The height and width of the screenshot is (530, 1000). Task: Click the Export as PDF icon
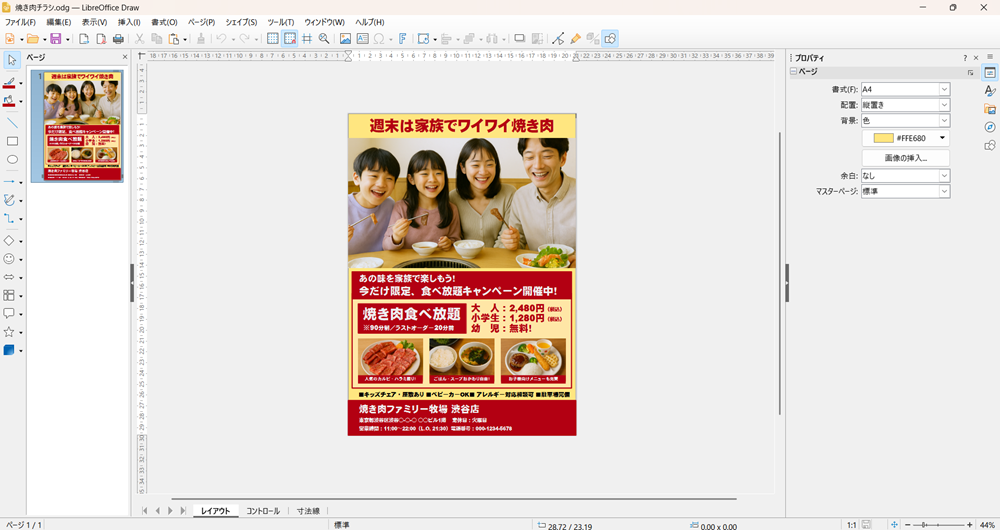[101, 39]
